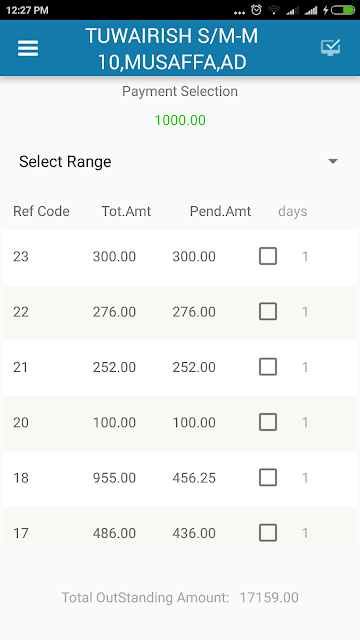Screen dimensions: 360x640
Task: Tap the battery indicator icon
Action: pos(342,10)
